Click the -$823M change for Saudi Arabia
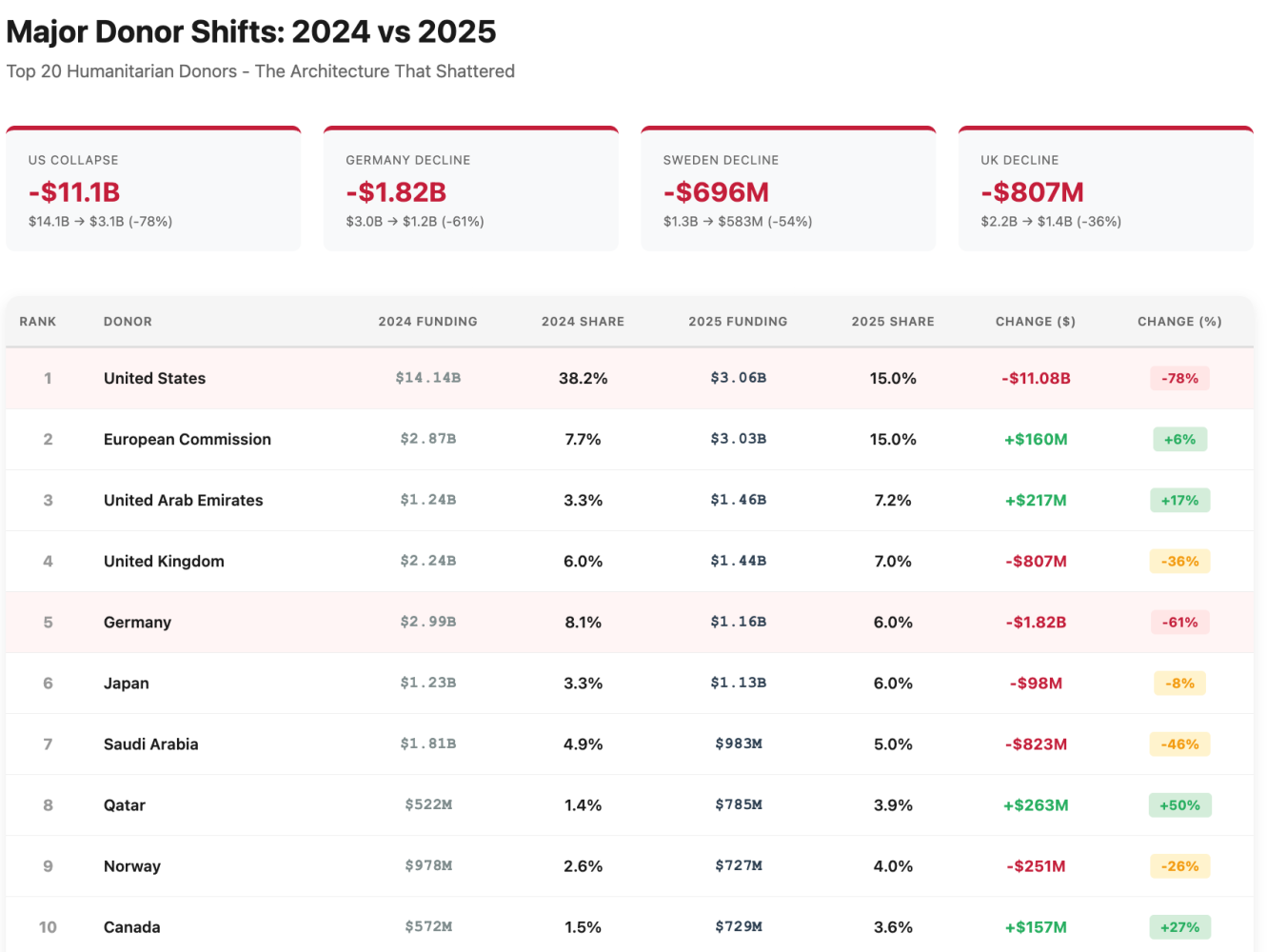The image size is (1267, 952). [x=1036, y=744]
